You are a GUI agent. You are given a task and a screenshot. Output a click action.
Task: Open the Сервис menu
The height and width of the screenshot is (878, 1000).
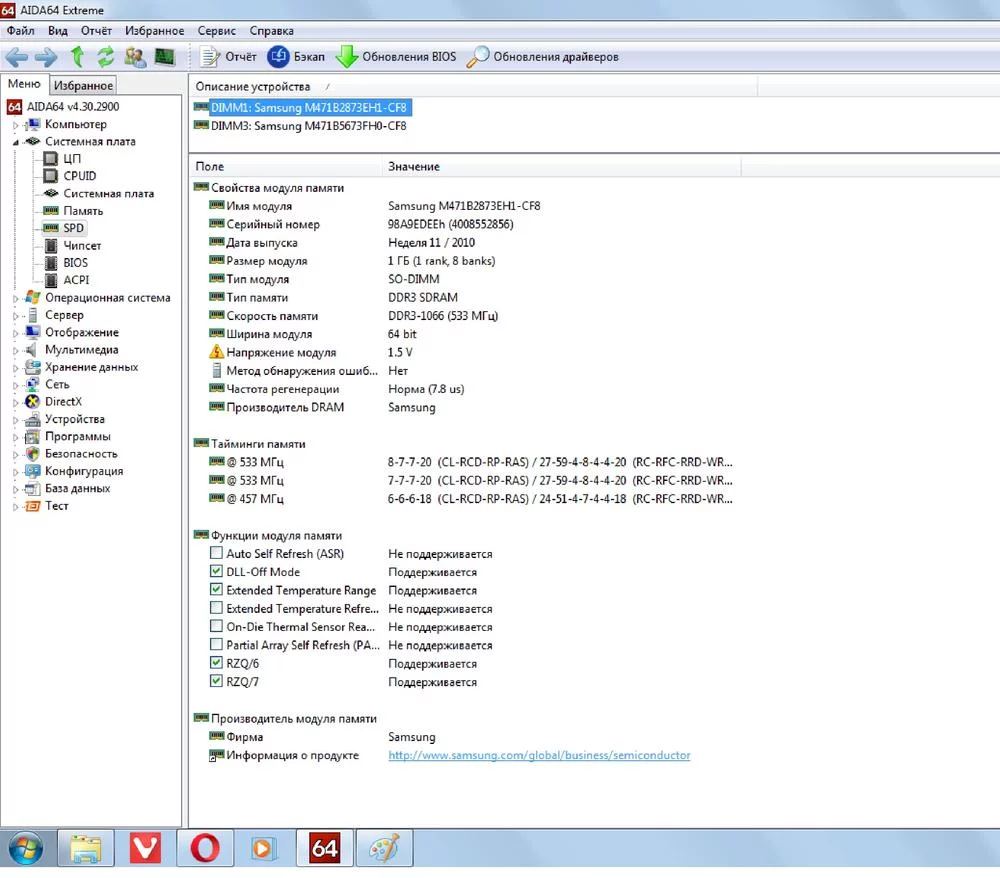point(217,31)
